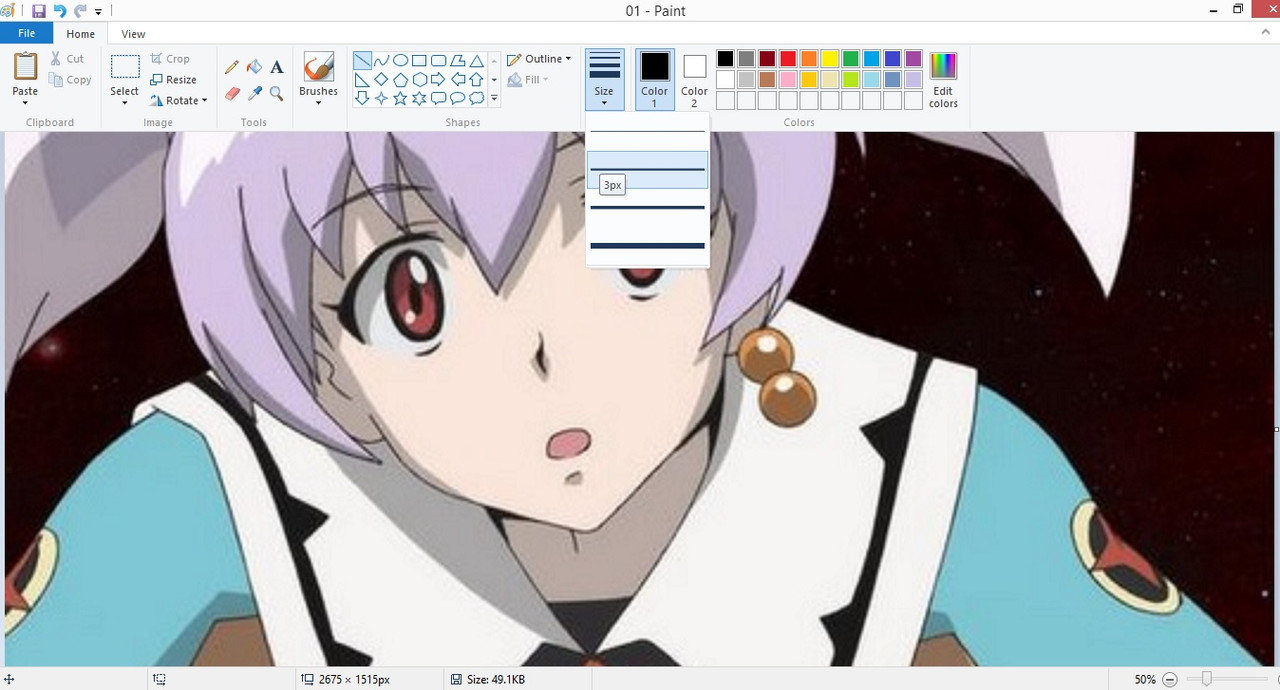The width and height of the screenshot is (1280, 690).
Task: Open Edit colors
Action: tap(943, 80)
